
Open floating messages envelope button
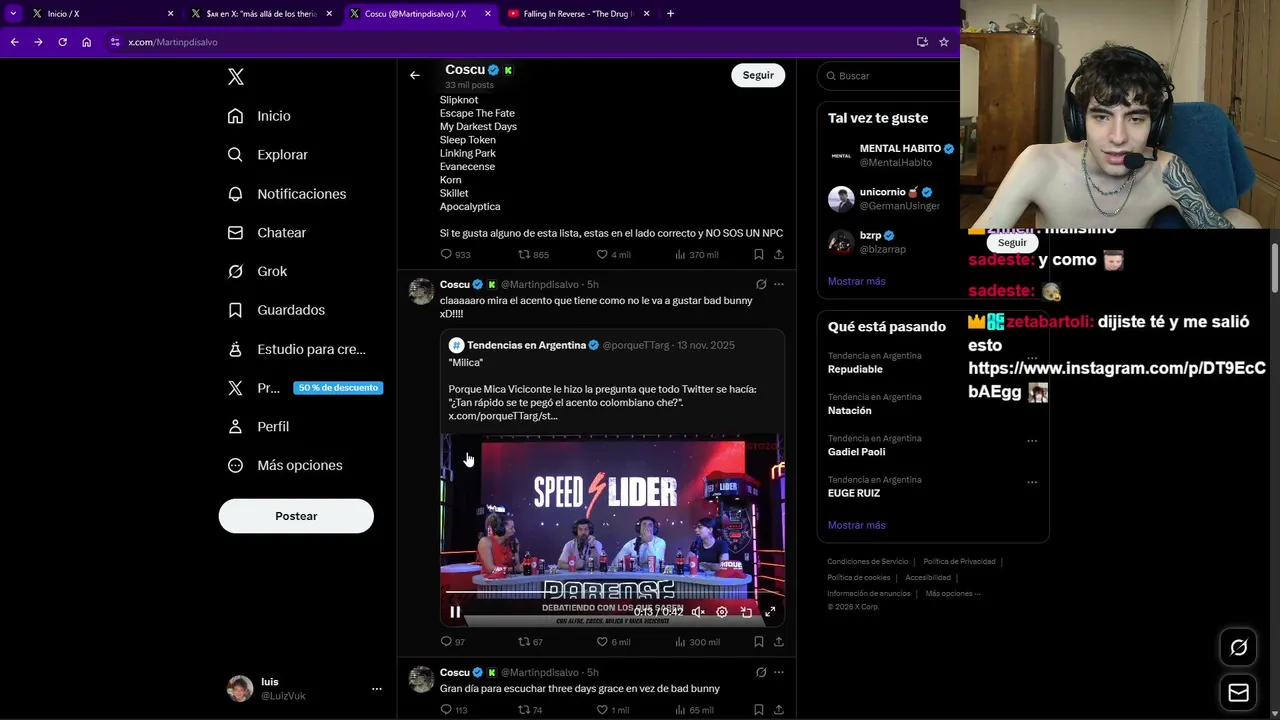click(x=1239, y=693)
